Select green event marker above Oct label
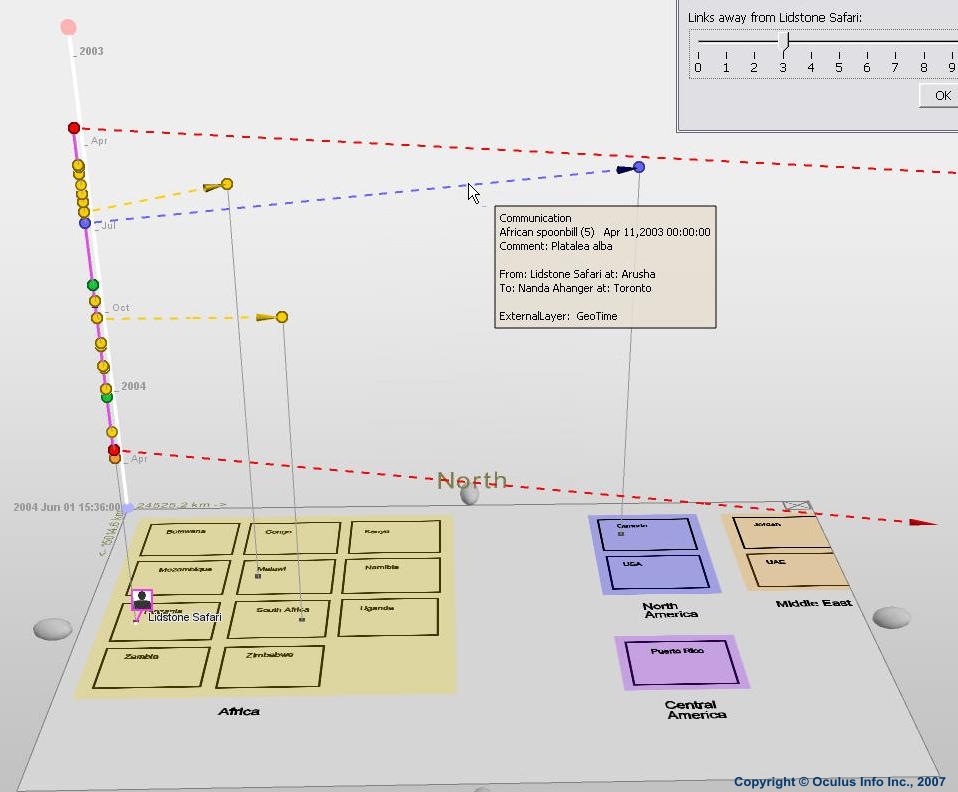Viewport: 958px width, 792px height. [93, 286]
